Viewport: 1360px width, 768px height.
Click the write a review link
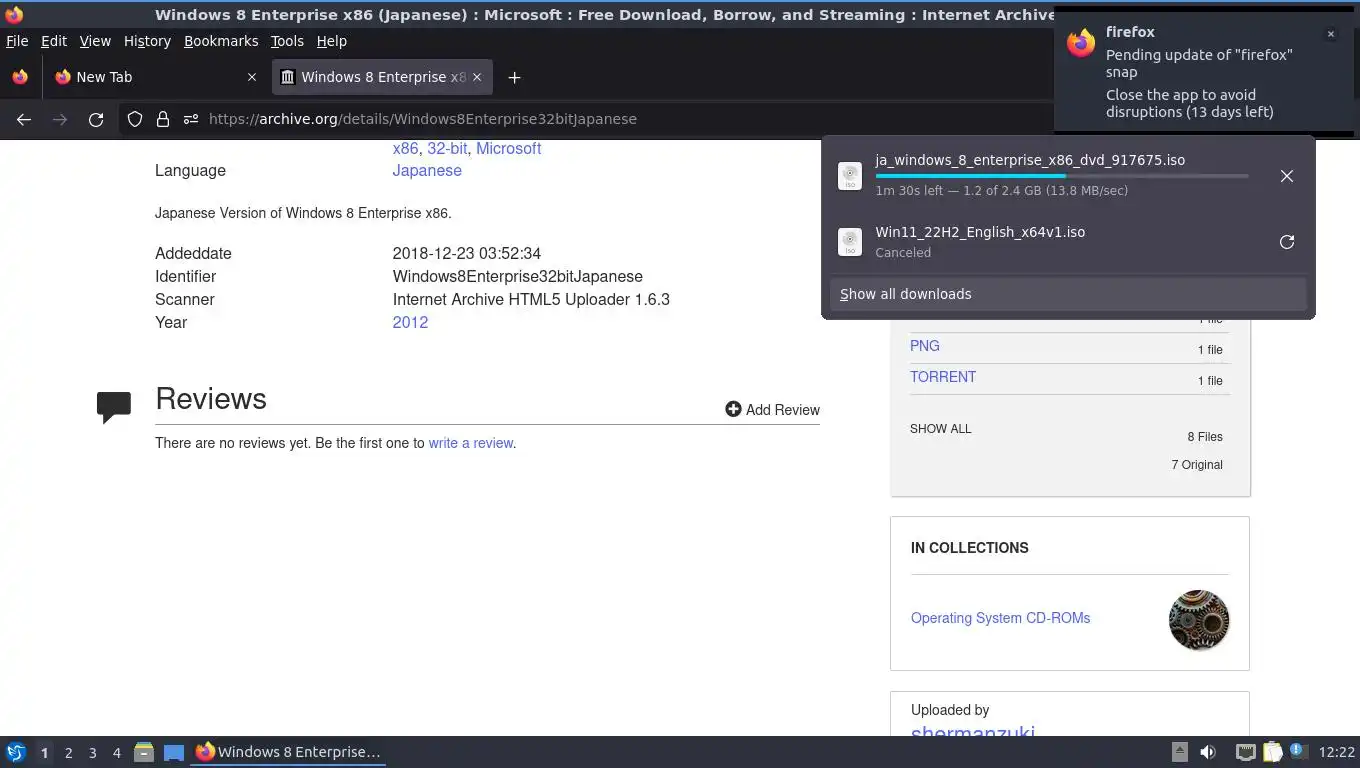pyautogui.click(x=471, y=443)
